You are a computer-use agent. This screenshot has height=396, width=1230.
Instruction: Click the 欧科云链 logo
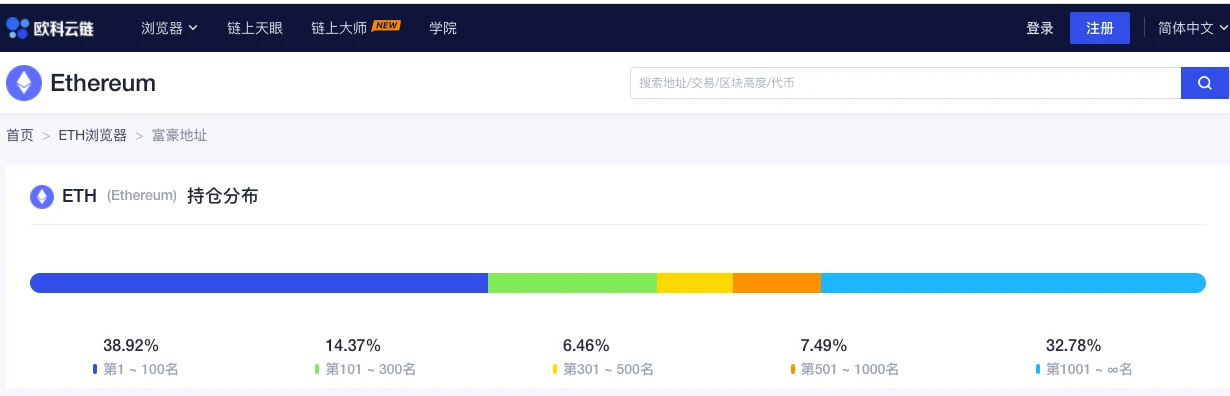[50, 28]
